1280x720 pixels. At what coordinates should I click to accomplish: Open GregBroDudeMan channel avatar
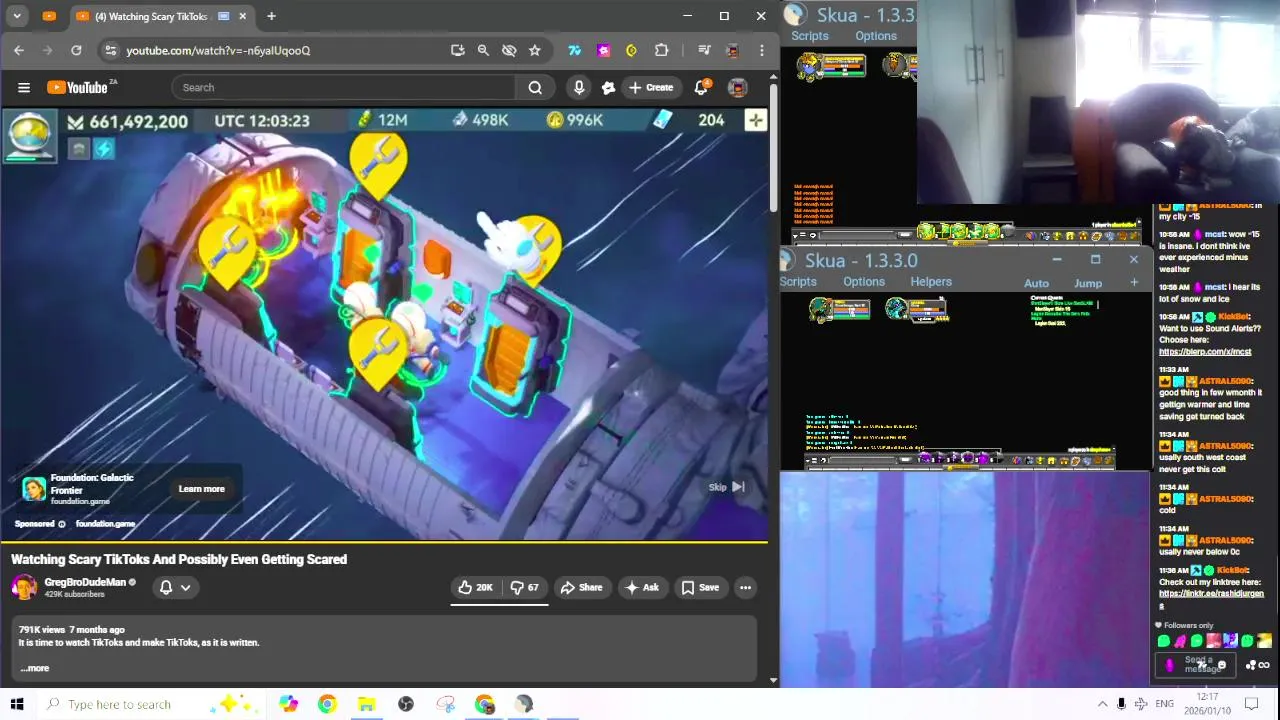(24, 587)
